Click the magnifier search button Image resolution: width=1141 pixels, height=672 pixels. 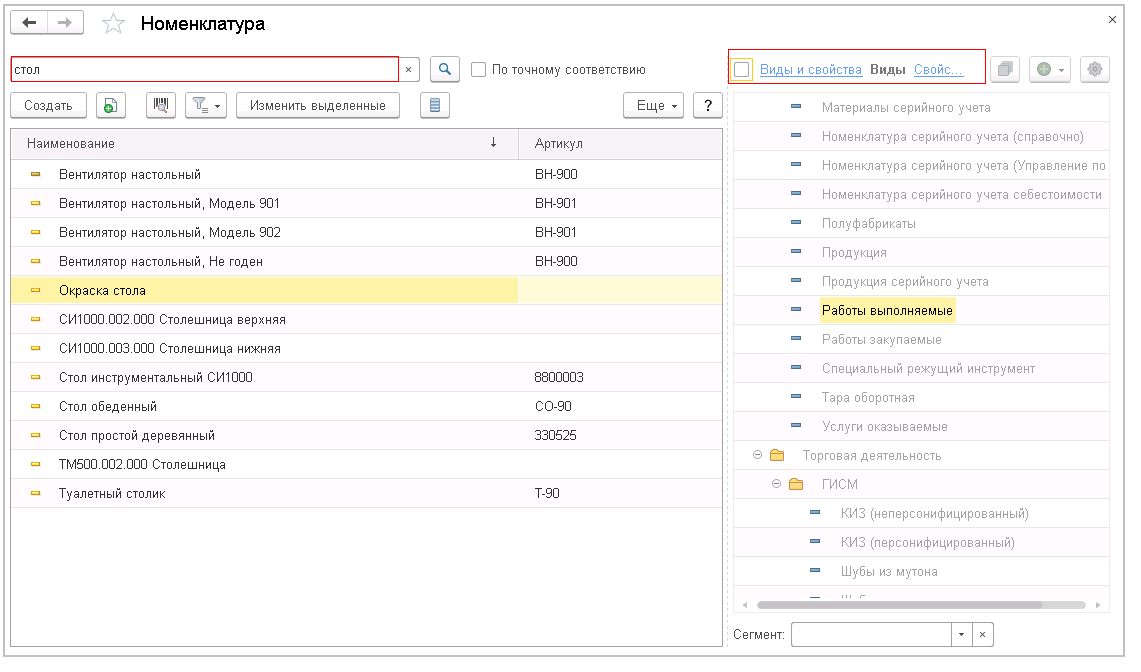tap(444, 69)
